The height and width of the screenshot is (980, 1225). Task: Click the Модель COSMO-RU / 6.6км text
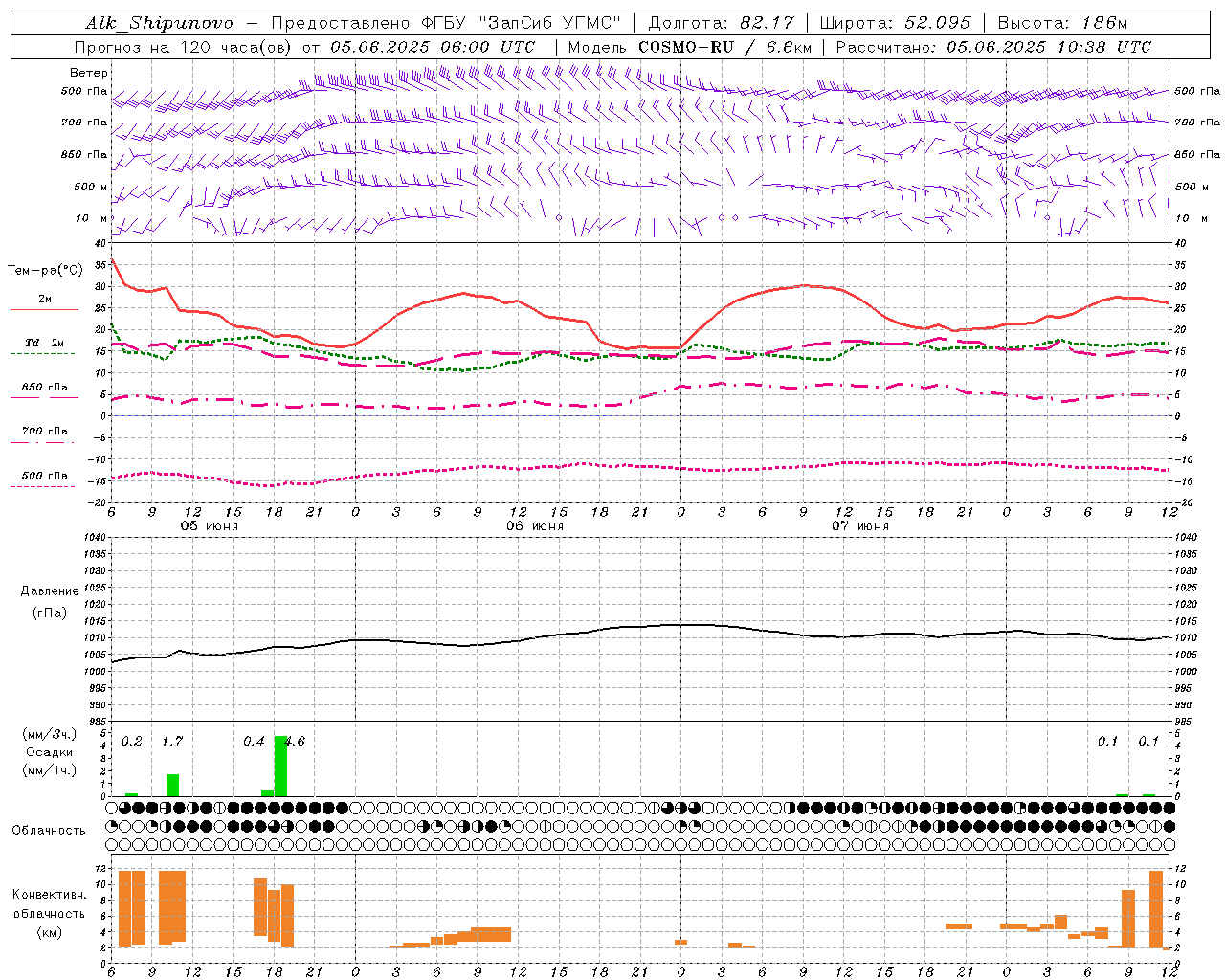pos(690,47)
